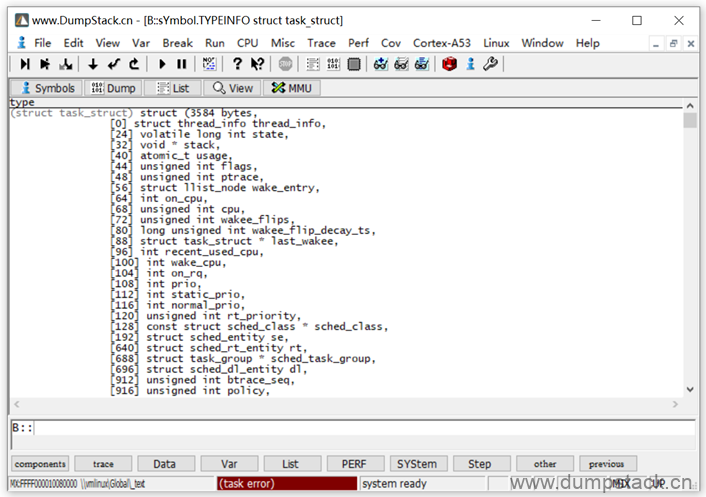Click the question mark help icon

[237, 64]
